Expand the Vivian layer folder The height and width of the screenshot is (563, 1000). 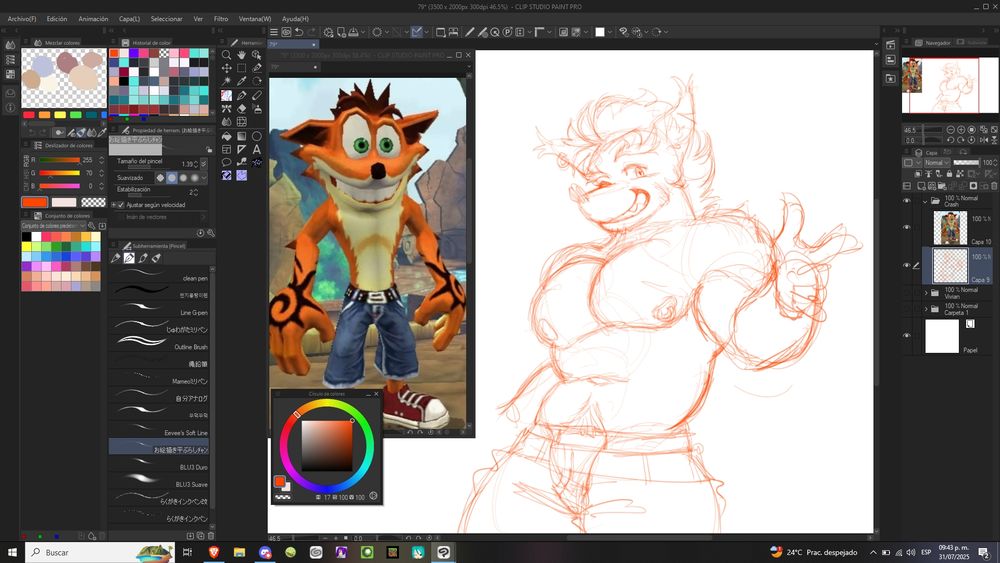pyautogui.click(x=926, y=293)
